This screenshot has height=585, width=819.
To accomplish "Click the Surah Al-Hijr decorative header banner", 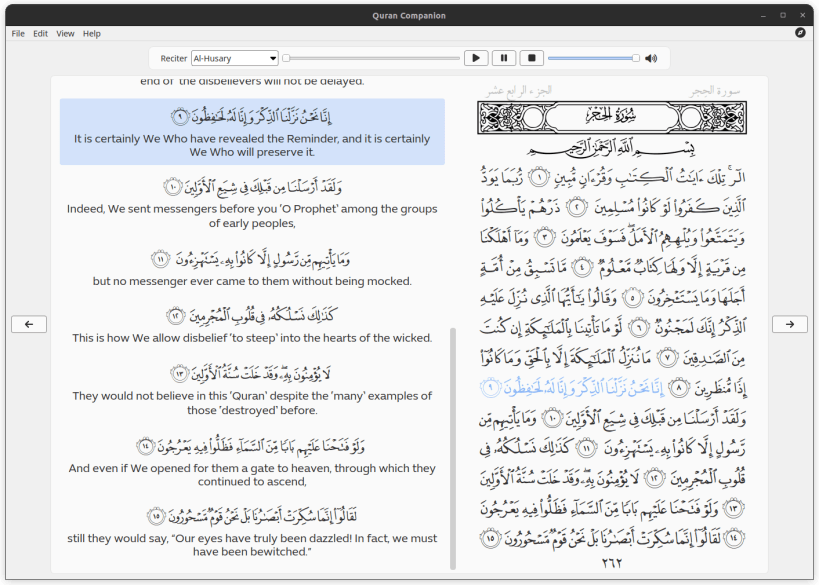I will point(613,117).
